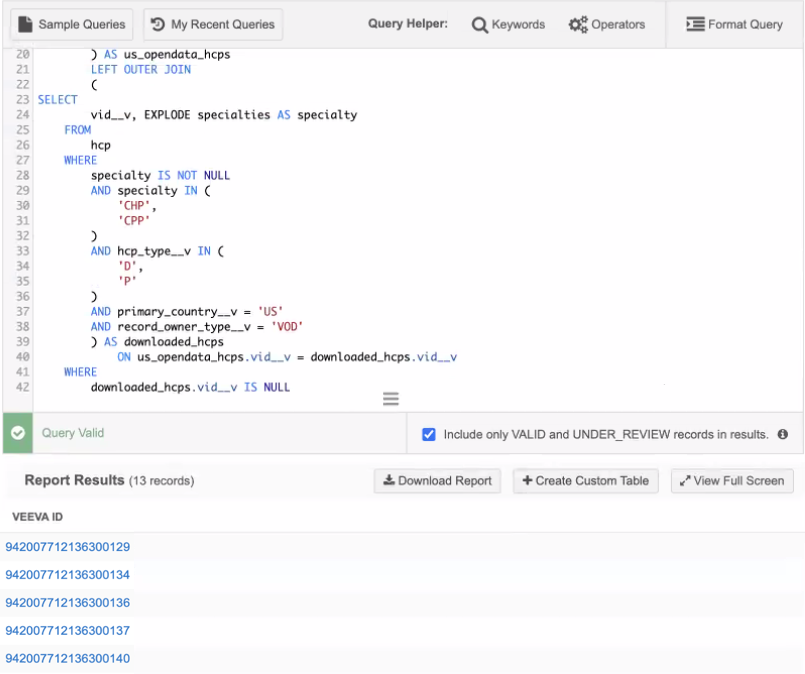The height and width of the screenshot is (674, 805).
Task: Click the info icon beside record filter
Action: pyautogui.click(x=783, y=435)
